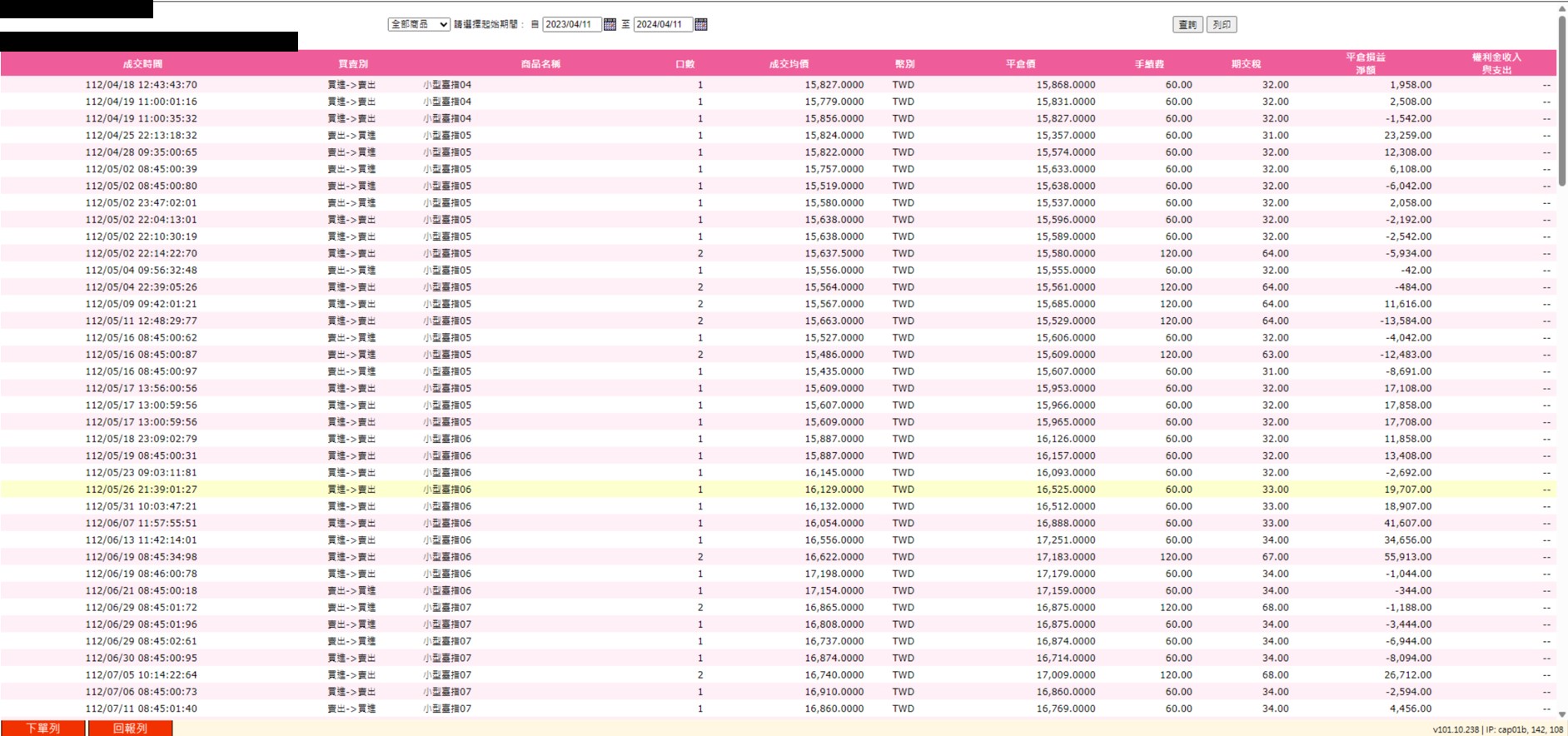Click the 2024/04/11 end date field
Screen dimensions: 1568x736
(x=663, y=25)
